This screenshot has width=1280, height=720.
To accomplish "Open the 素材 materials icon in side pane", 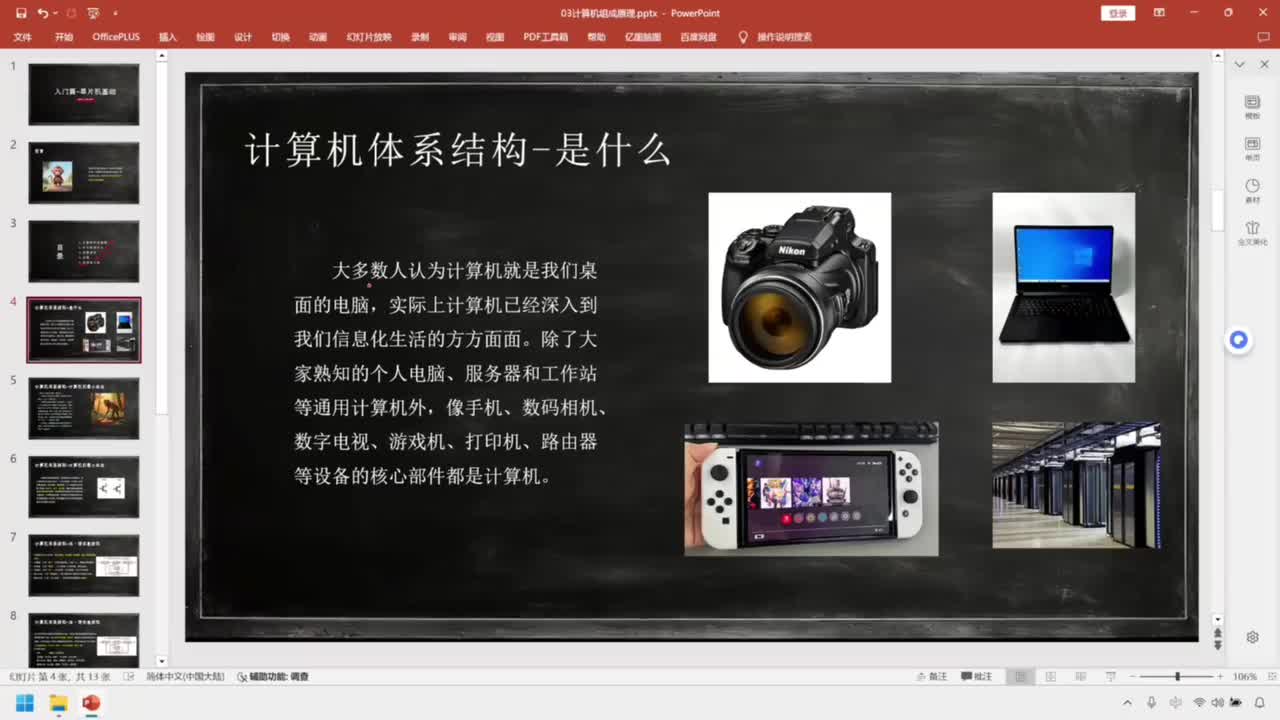I will (1252, 190).
